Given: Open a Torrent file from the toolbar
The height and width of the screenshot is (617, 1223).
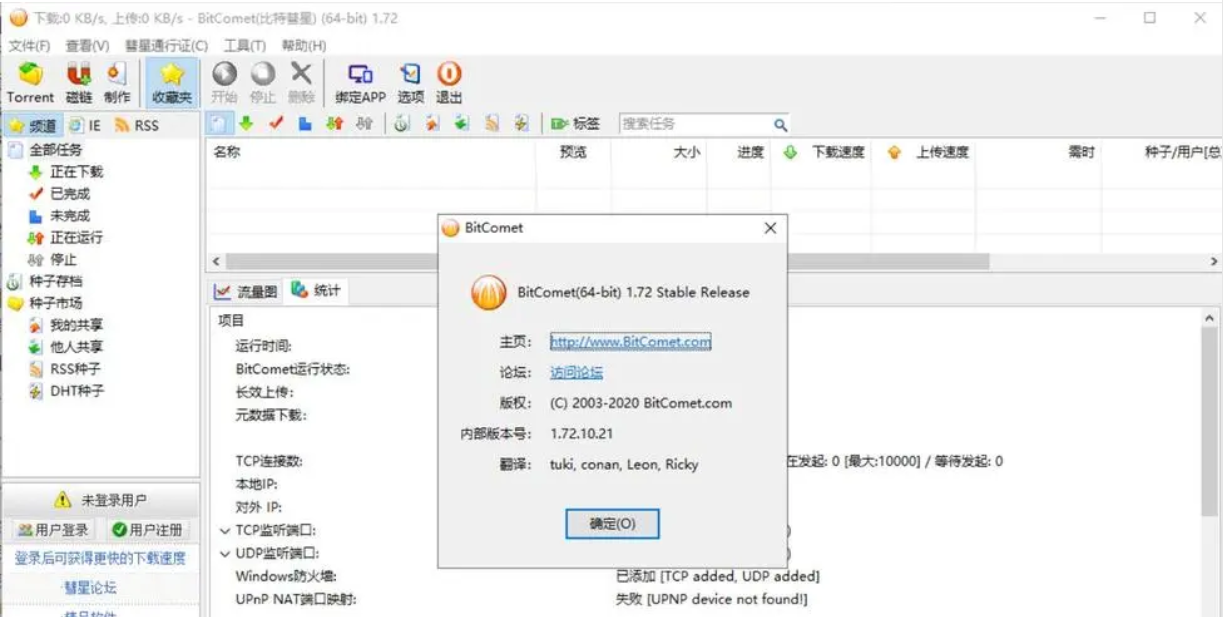Looking at the screenshot, I should coord(30,82).
